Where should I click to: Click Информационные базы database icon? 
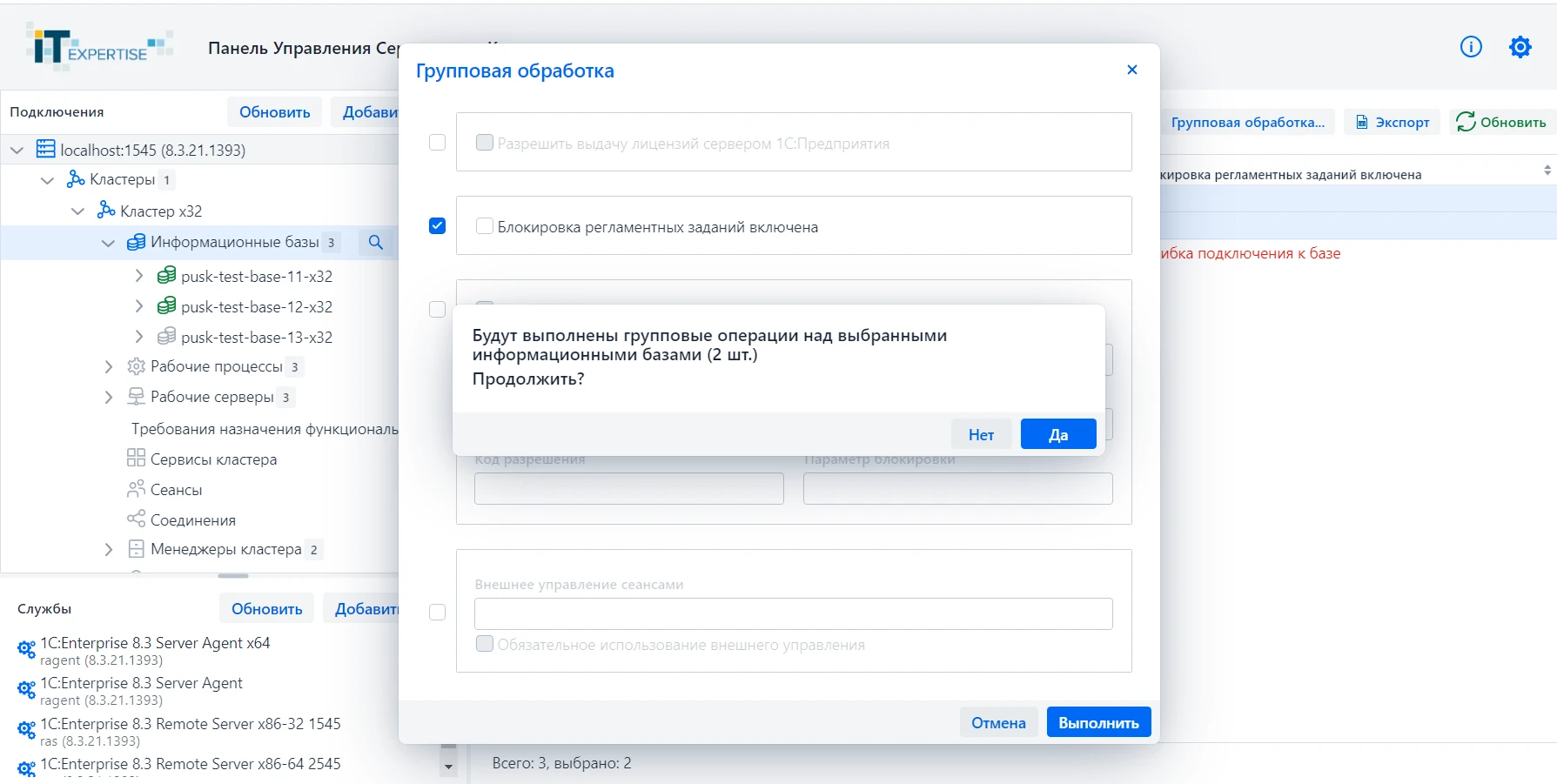(x=137, y=242)
